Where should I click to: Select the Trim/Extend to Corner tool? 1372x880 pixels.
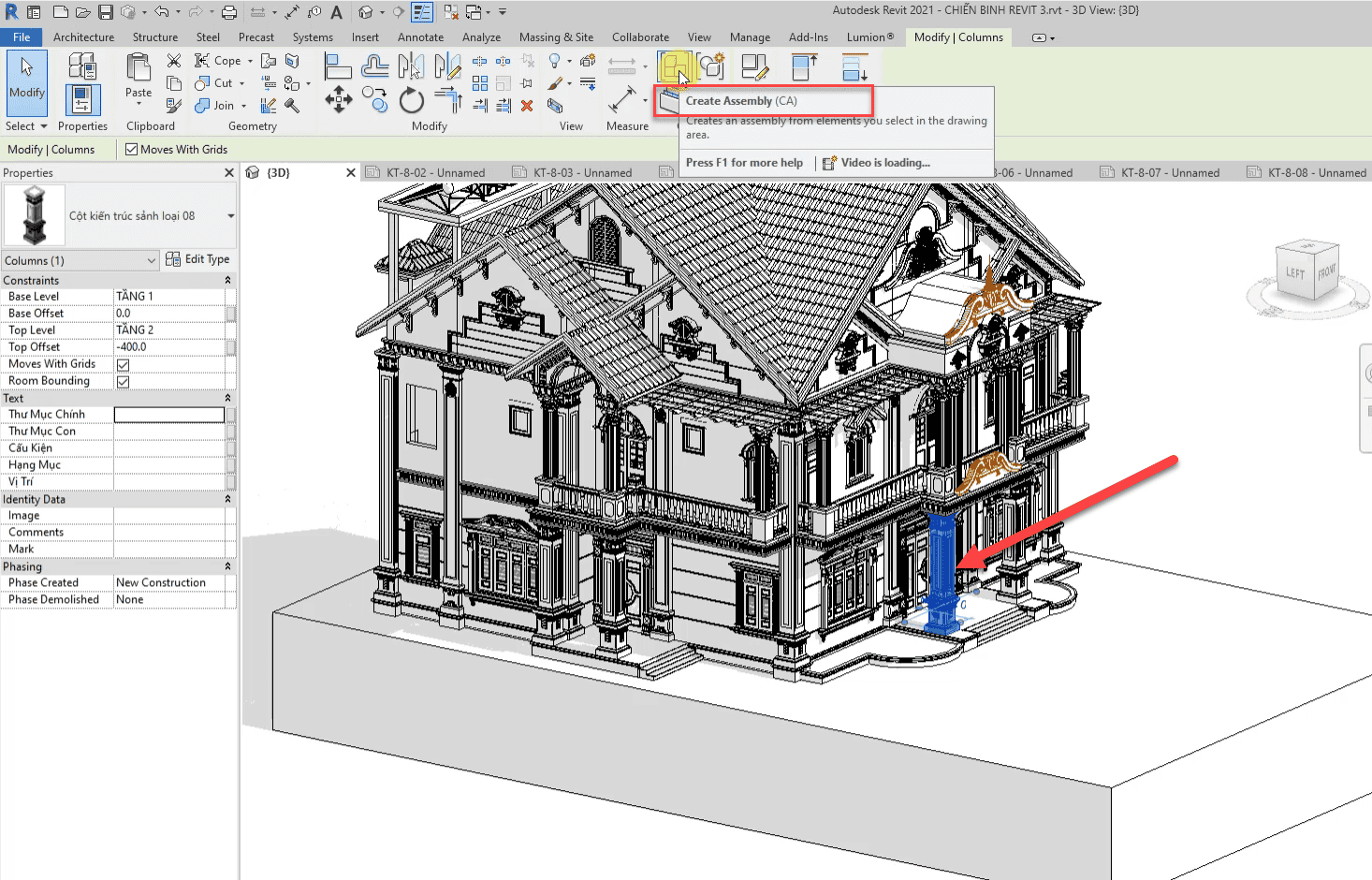tap(448, 99)
